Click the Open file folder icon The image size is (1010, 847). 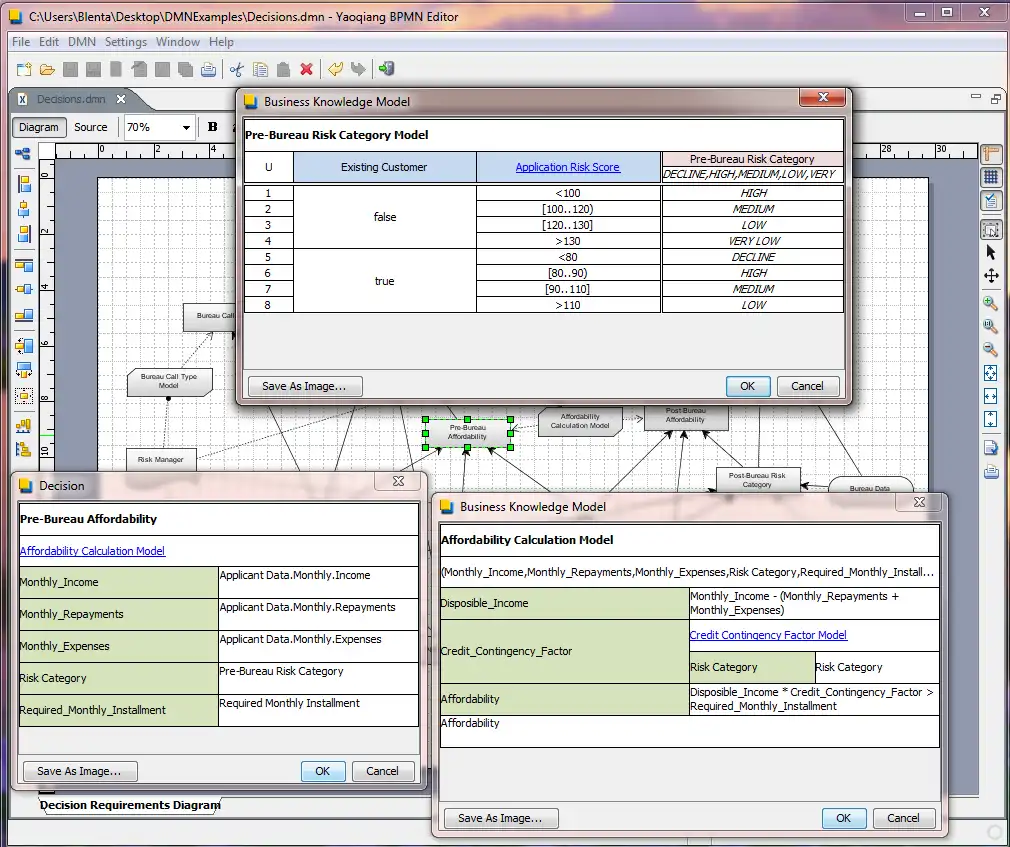click(x=46, y=70)
